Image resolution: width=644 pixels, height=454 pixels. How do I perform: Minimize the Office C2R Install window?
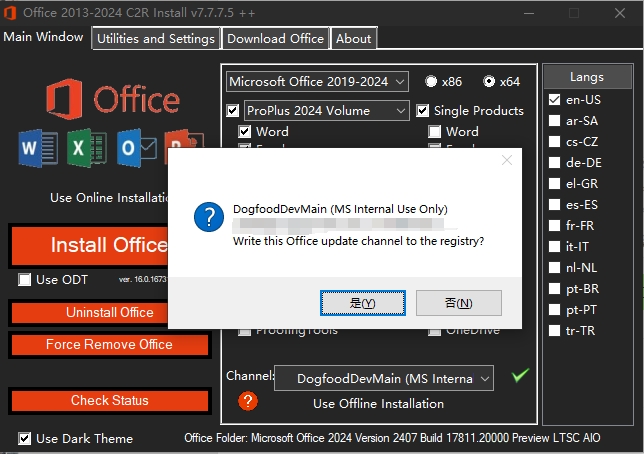[x=529, y=13]
